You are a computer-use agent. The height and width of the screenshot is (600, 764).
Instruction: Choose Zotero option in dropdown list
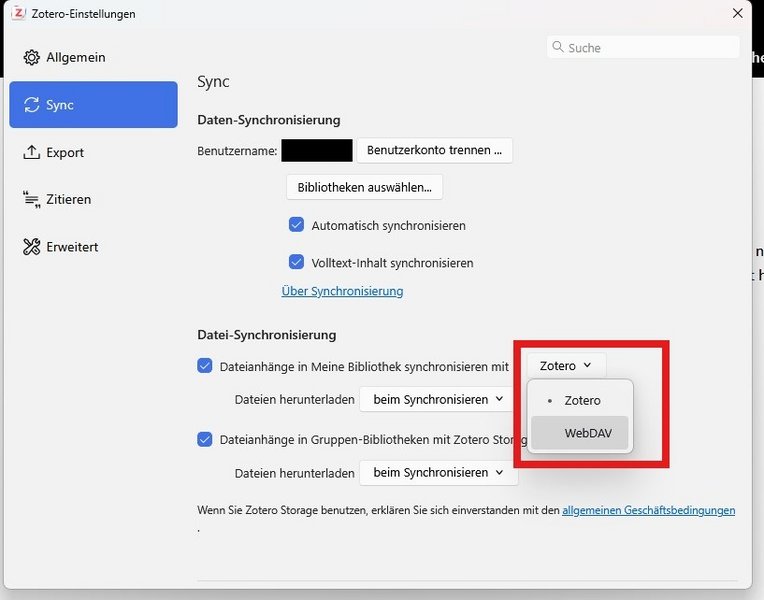click(x=582, y=400)
